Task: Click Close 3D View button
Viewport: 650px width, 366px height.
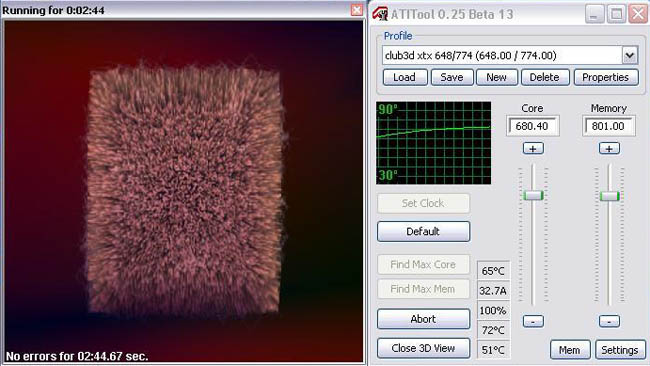Action: (x=423, y=348)
